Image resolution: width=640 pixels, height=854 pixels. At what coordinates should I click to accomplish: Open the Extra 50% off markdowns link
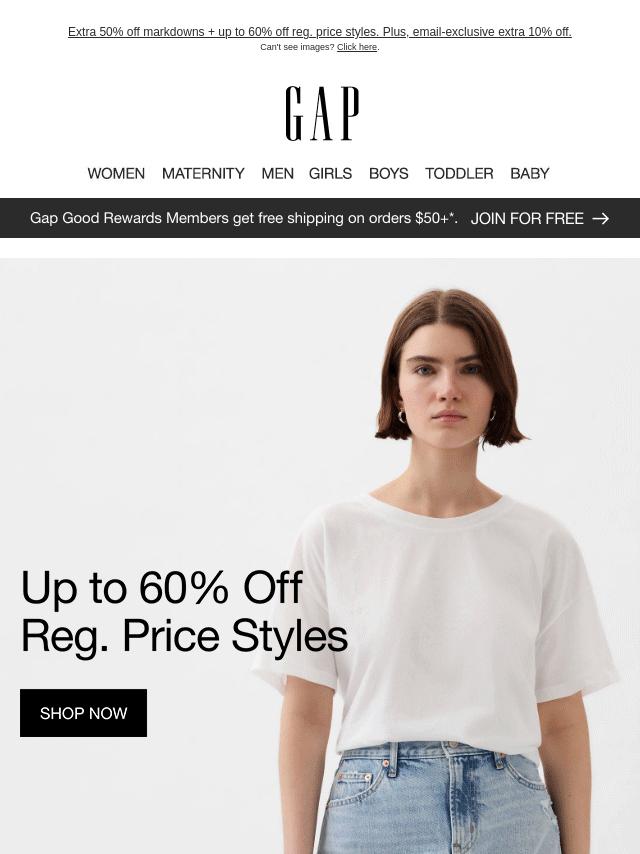[320, 32]
